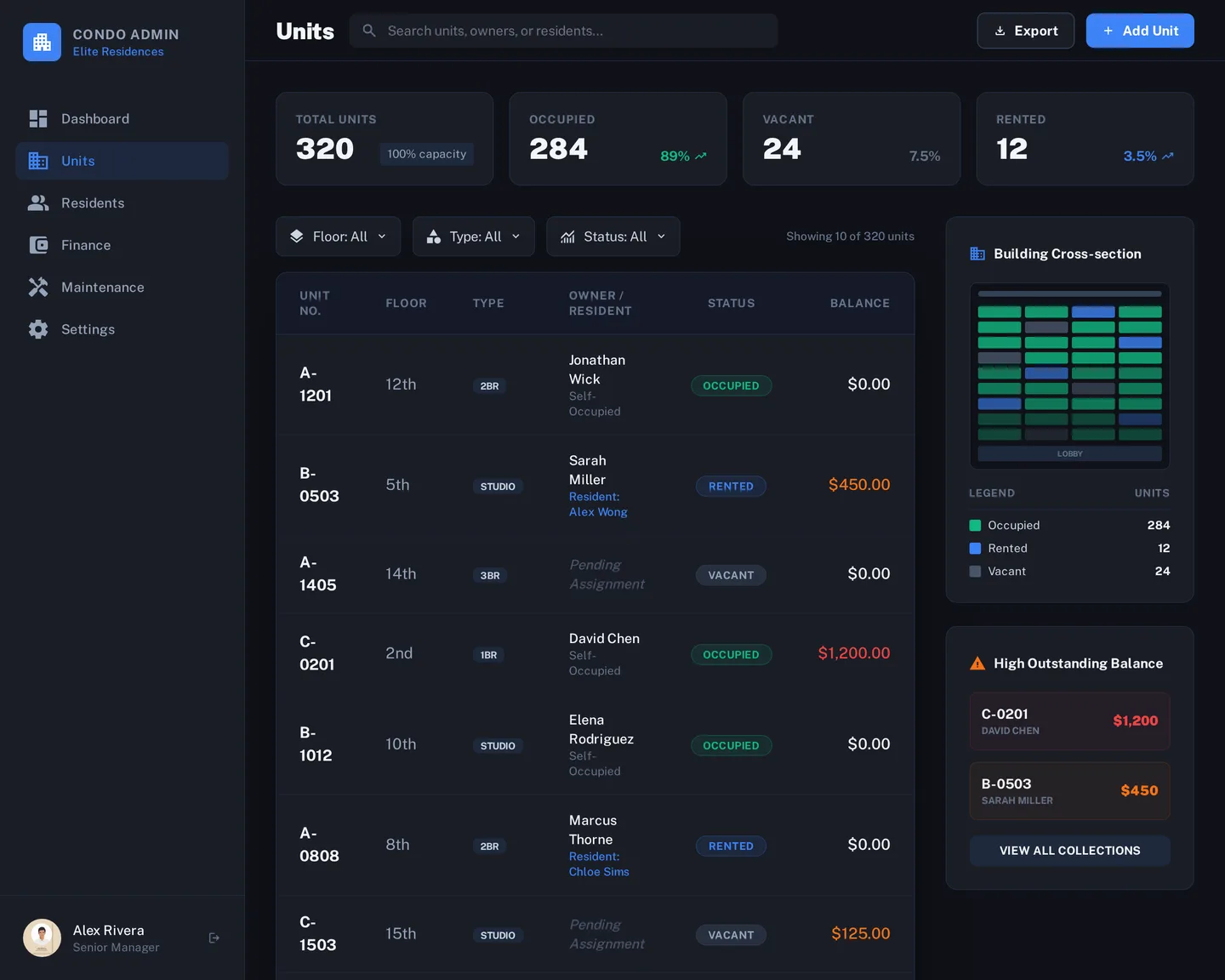The height and width of the screenshot is (980, 1225).
Task: Click the search magnifier icon
Action: [x=368, y=31]
